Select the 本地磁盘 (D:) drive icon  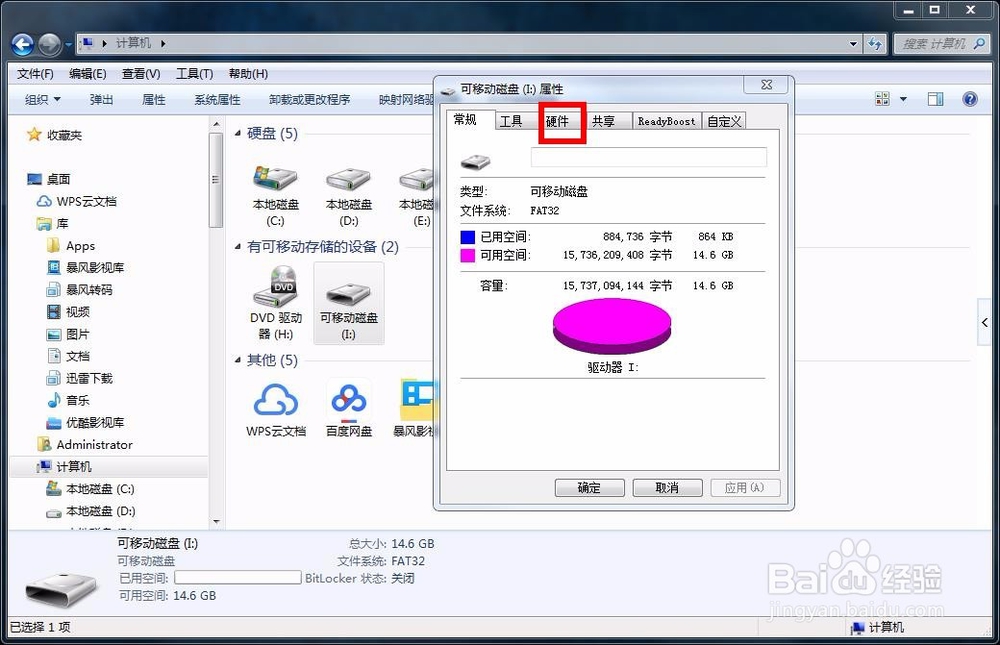click(x=348, y=195)
